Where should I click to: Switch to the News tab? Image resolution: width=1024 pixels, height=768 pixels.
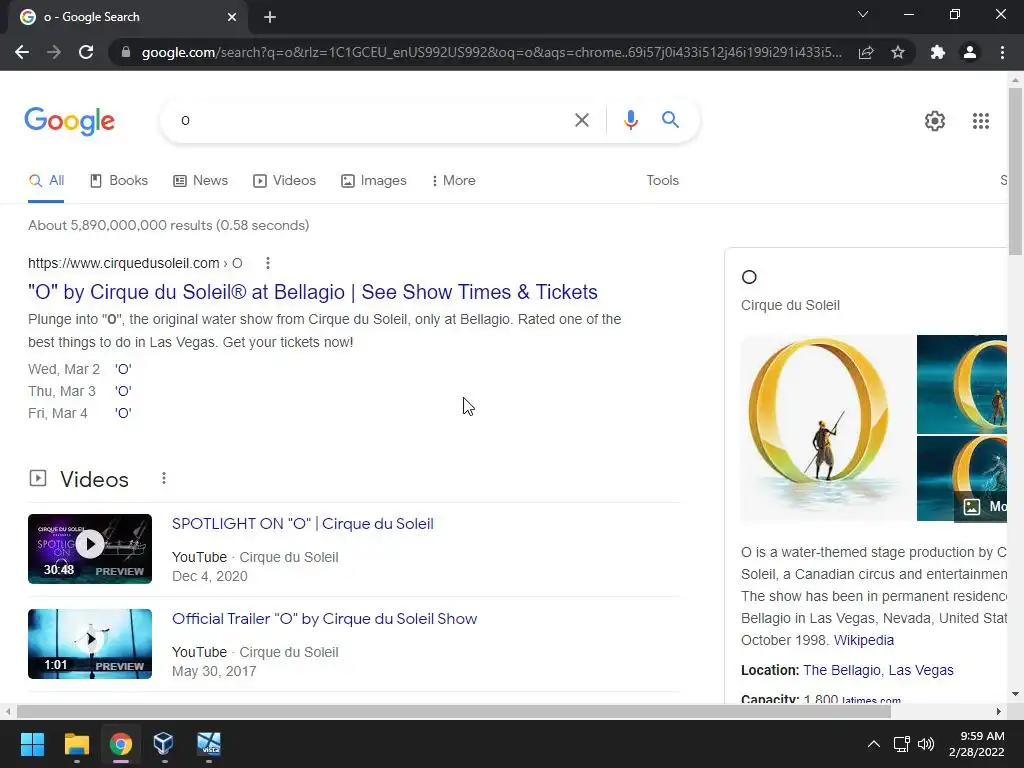[200, 181]
